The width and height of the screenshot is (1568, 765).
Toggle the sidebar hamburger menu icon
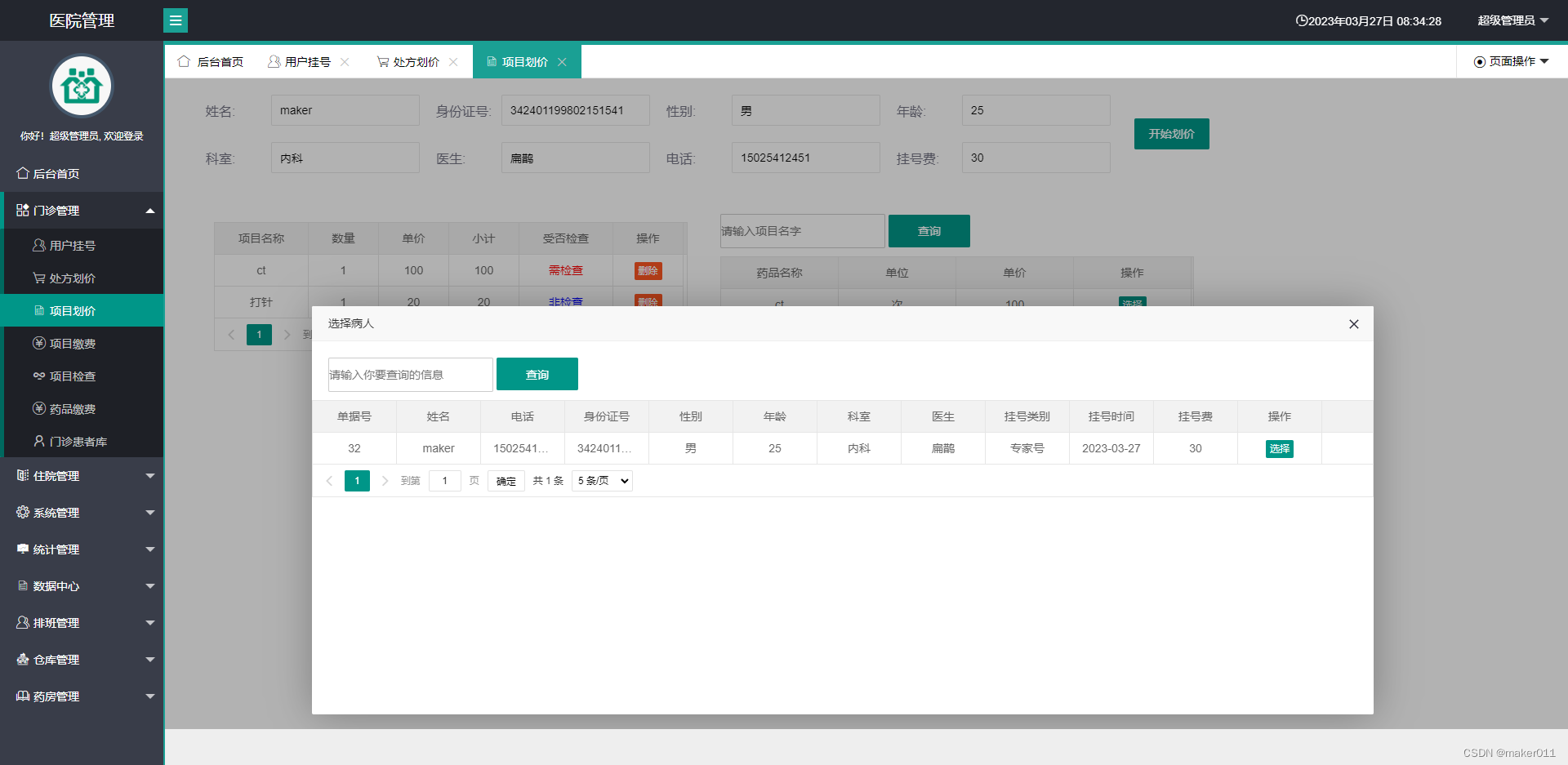(176, 20)
